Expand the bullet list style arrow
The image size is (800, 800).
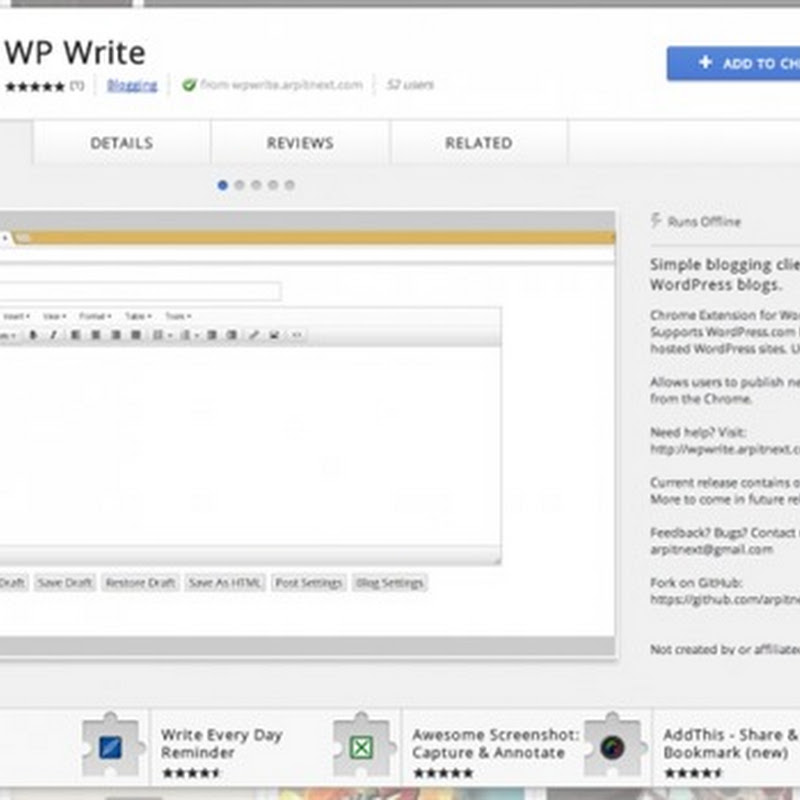[x=170, y=336]
